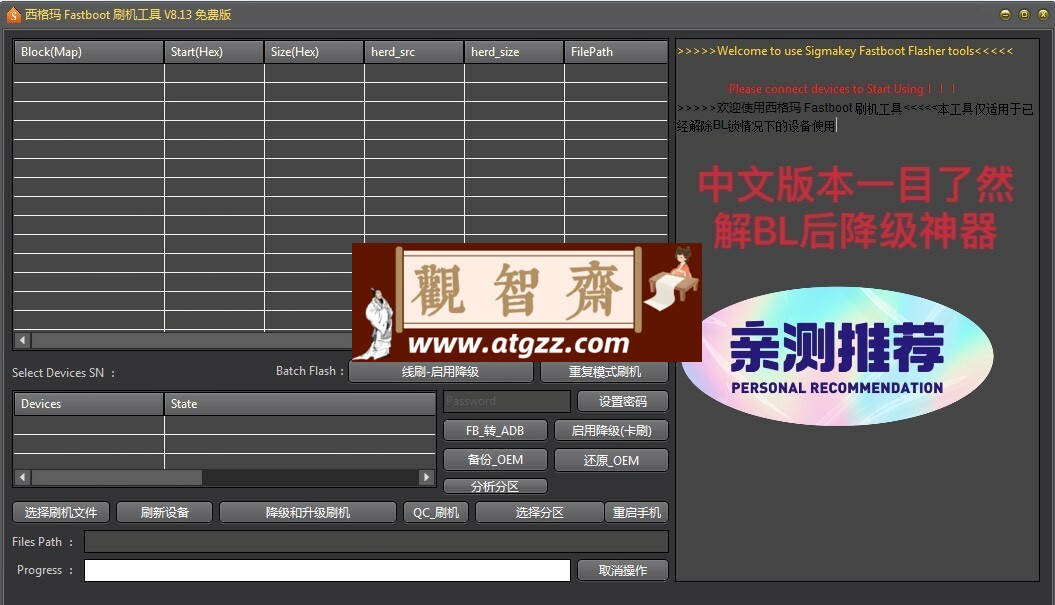Close the Fastboot tool window
The image size is (1055, 605).
pos(1044,14)
